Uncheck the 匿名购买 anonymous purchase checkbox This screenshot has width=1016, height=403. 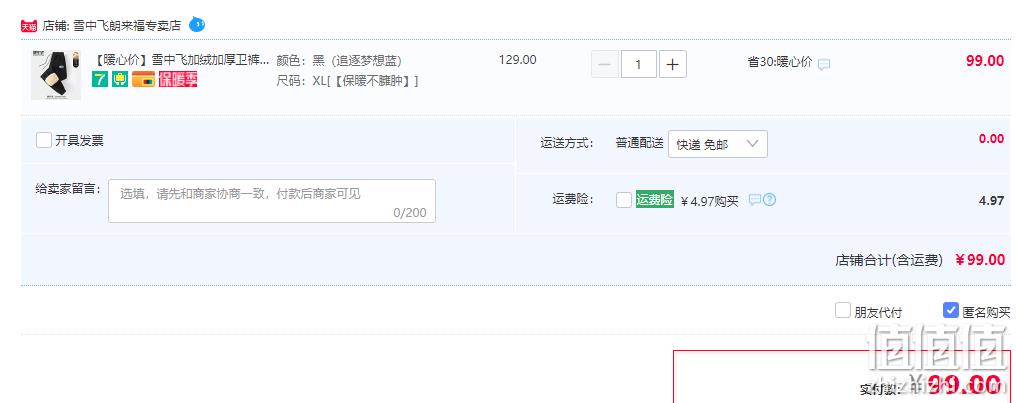coord(951,310)
